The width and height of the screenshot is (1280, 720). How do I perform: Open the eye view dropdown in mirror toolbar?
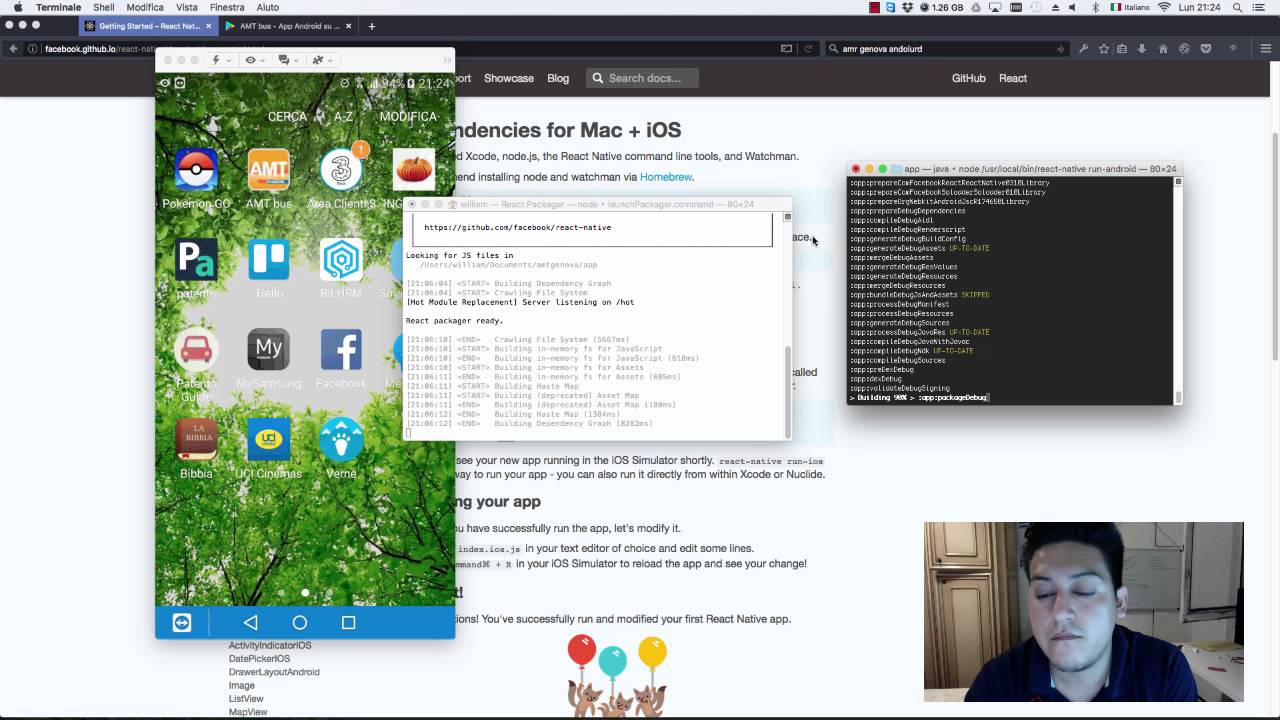(253, 60)
